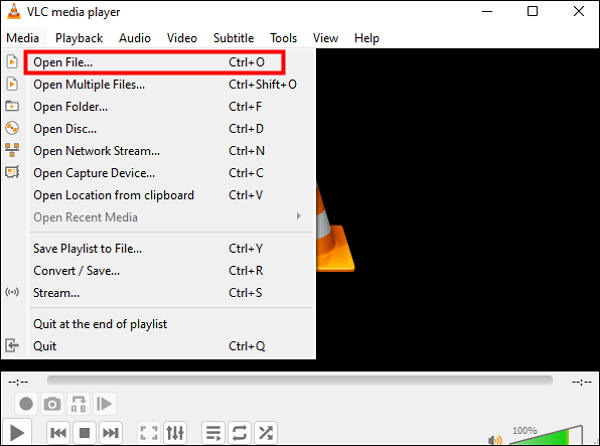
Task: Mute audio via speaker icon
Action: pos(495,440)
